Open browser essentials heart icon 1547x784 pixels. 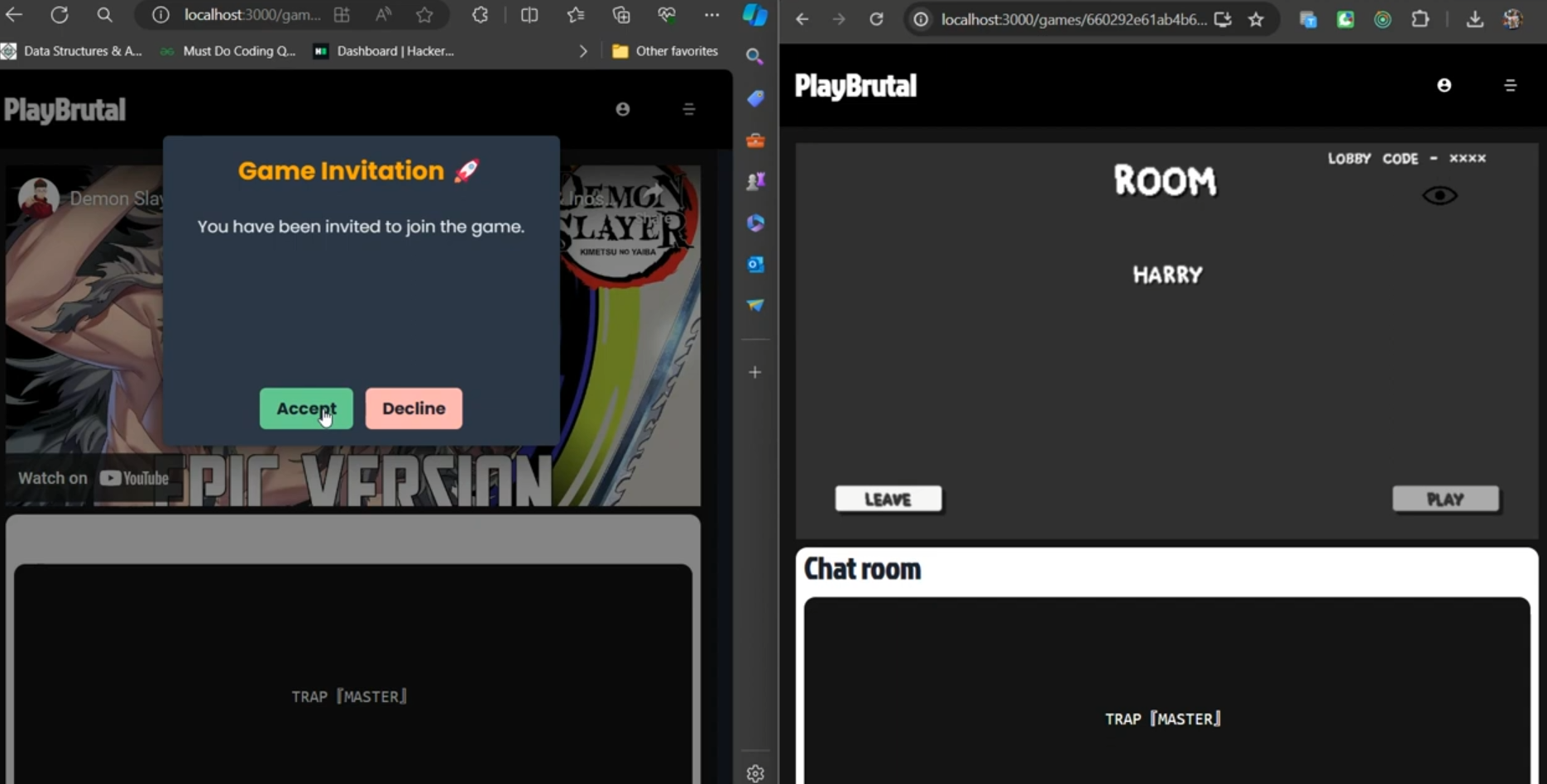click(x=667, y=15)
